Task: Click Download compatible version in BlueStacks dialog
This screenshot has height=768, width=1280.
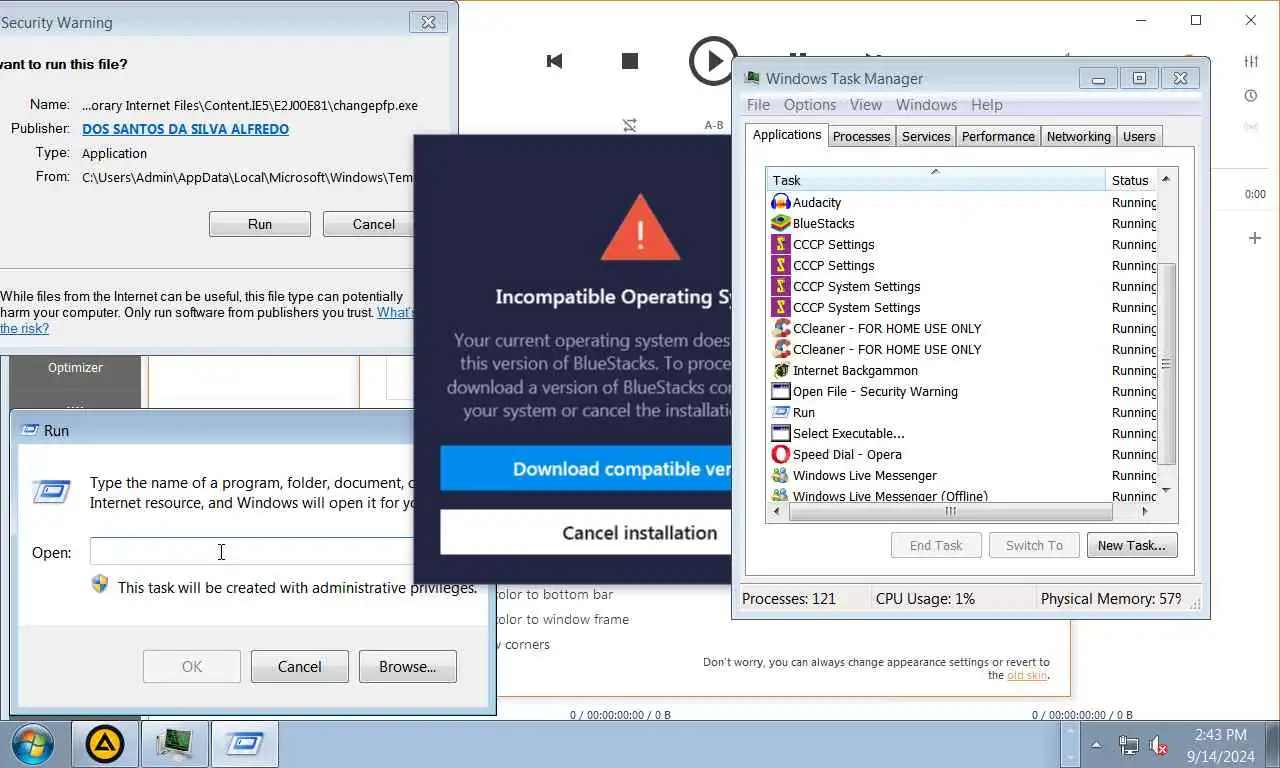Action: tap(586, 469)
